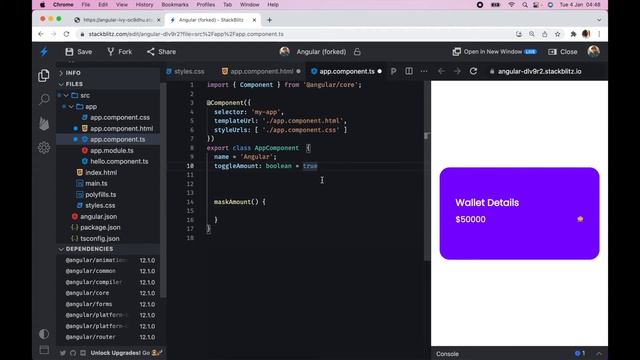Open the Search sidebar icon
640x360 pixels.
44,99
